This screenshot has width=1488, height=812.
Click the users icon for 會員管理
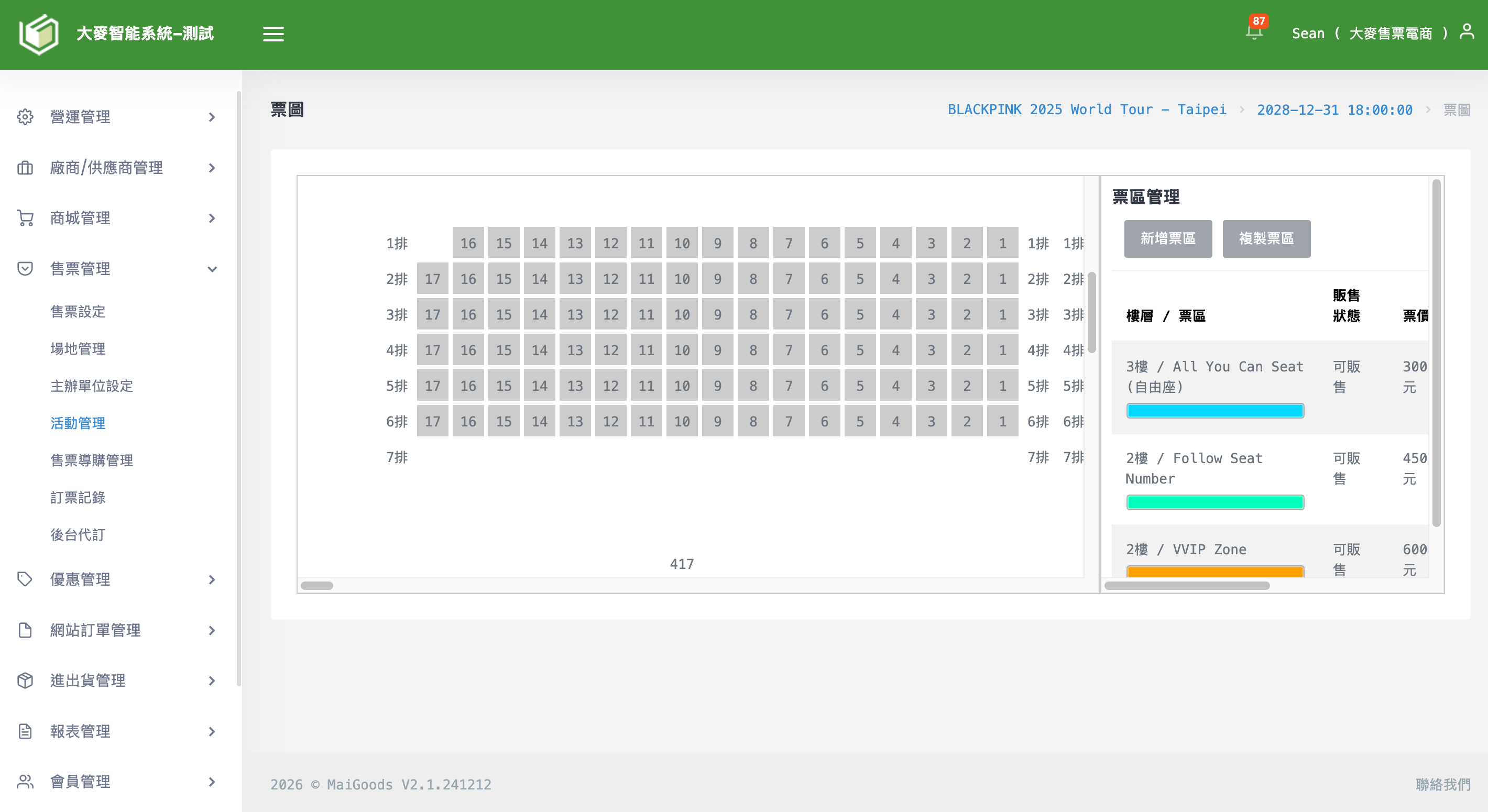tap(25, 782)
